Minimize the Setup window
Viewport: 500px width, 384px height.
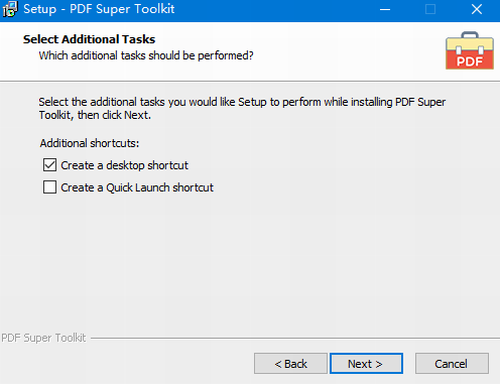coord(385,9)
